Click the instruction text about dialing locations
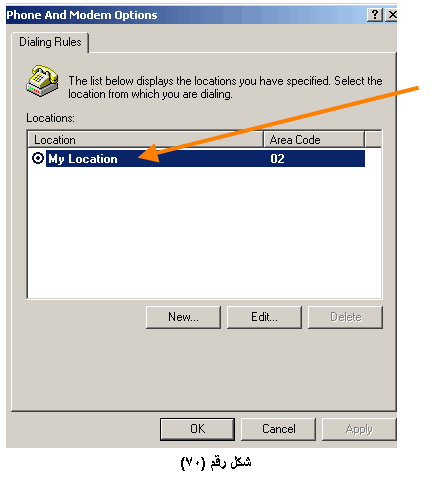 click(225, 88)
